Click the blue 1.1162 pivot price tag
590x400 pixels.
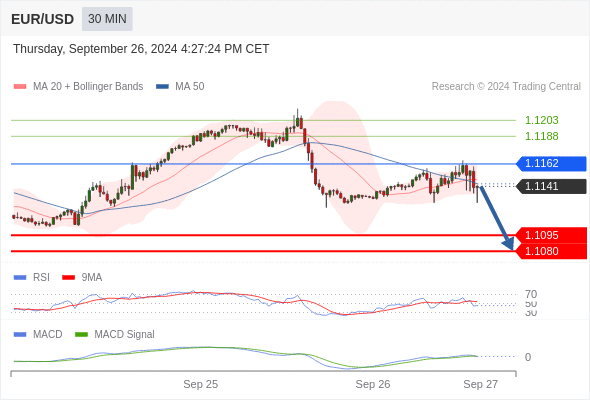pyautogui.click(x=551, y=163)
